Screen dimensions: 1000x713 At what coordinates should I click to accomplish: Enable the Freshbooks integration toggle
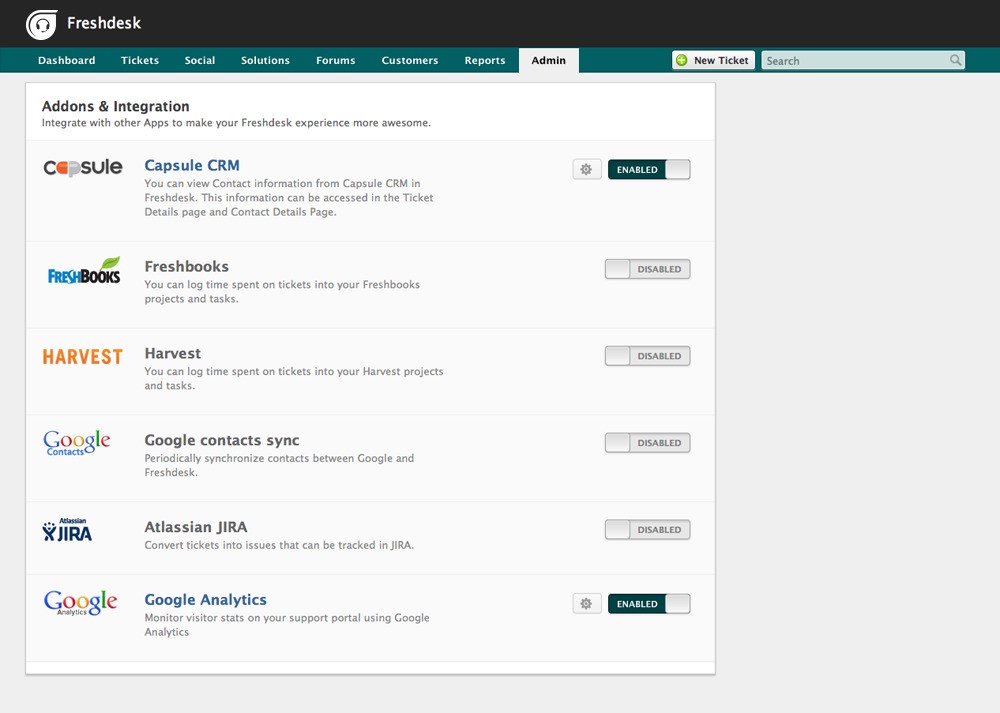647,269
